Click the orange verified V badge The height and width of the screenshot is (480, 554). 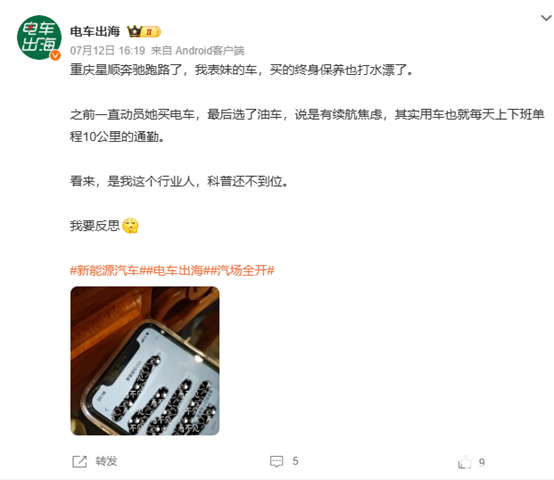(55, 55)
